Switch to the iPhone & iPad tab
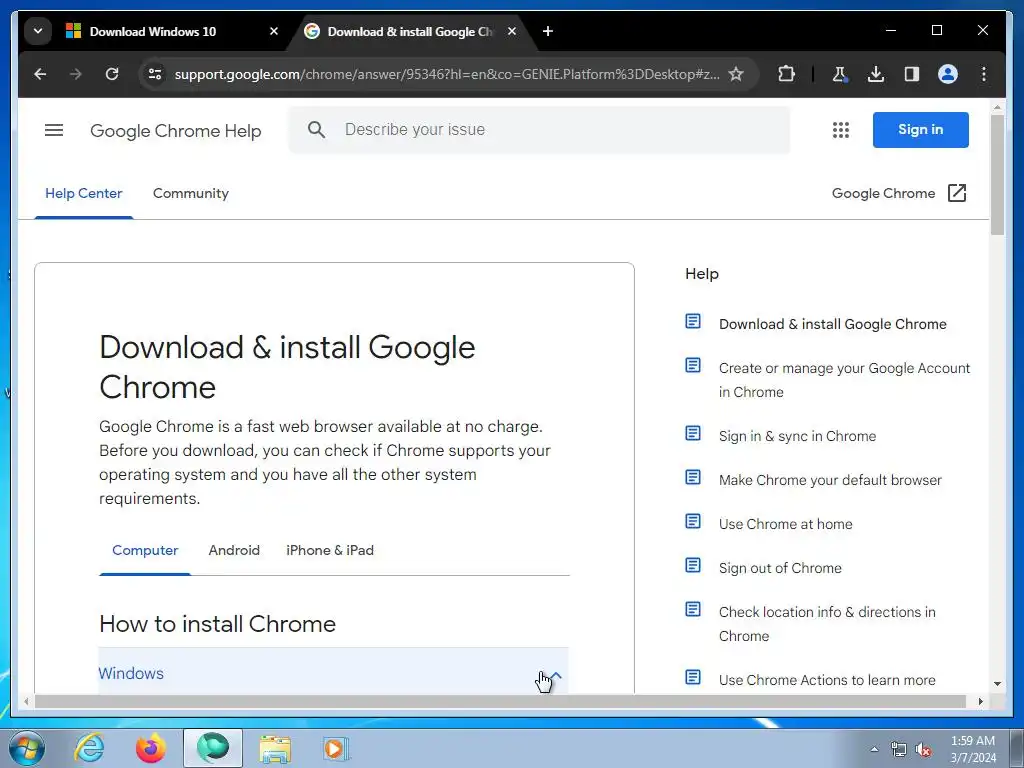 coord(330,550)
